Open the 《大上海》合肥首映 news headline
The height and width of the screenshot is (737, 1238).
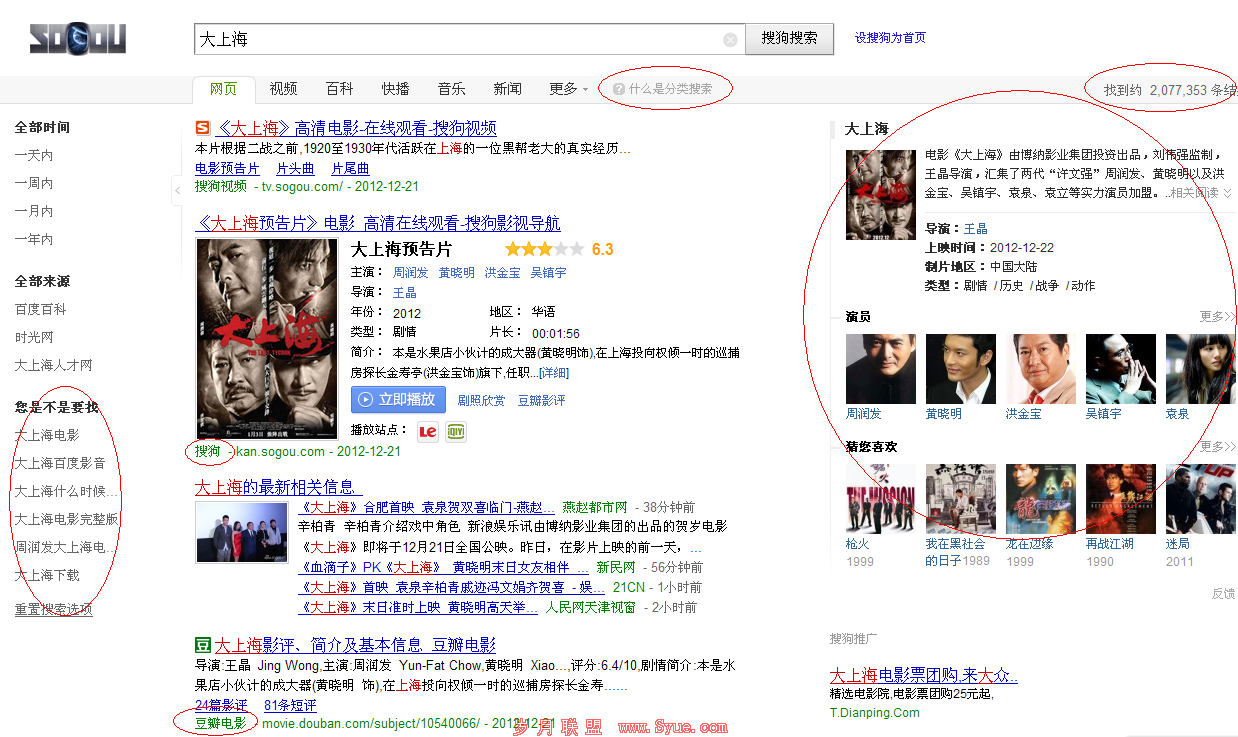[x=426, y=507]
